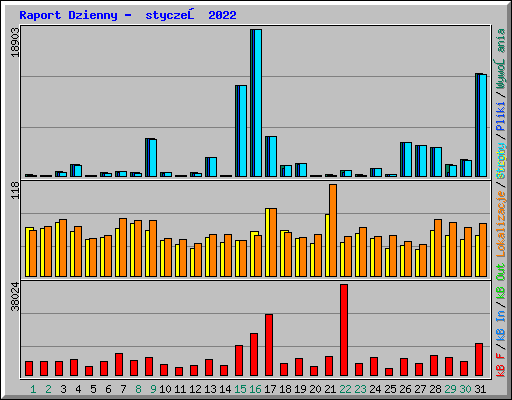Click the day 1 label on the x-axis
Image resolution: width=512 pixels, height=400 pixels.
pyautogui.click(x=33, y=389)
